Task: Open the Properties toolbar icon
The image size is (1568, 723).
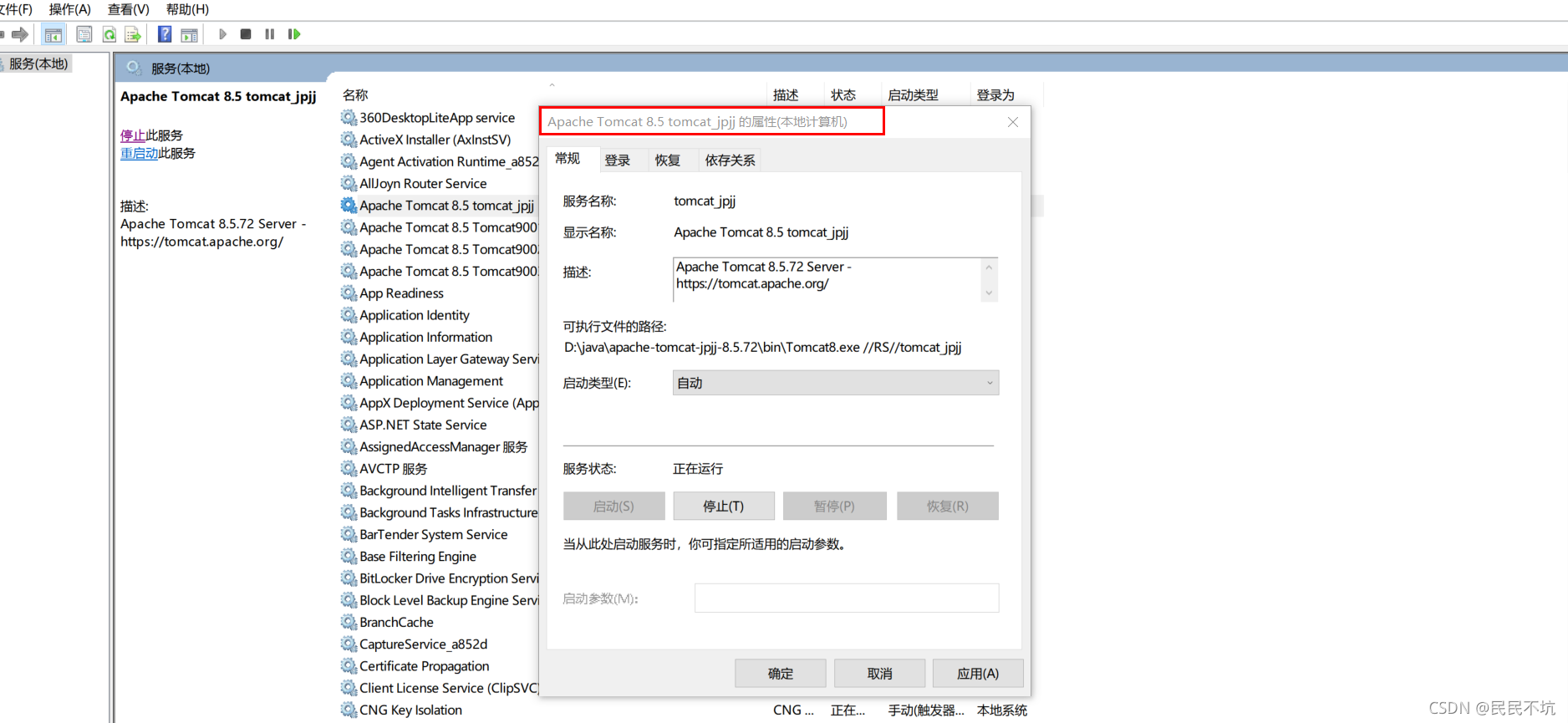Action: tap(84, 34)
